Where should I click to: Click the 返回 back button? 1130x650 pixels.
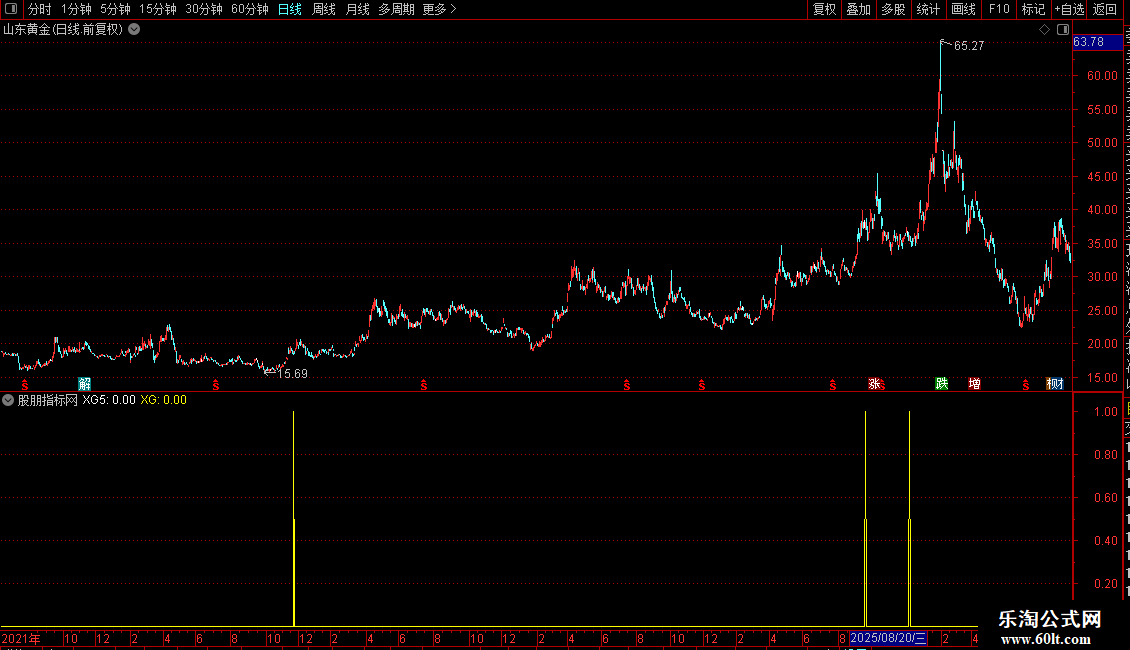coord(1105,9)
